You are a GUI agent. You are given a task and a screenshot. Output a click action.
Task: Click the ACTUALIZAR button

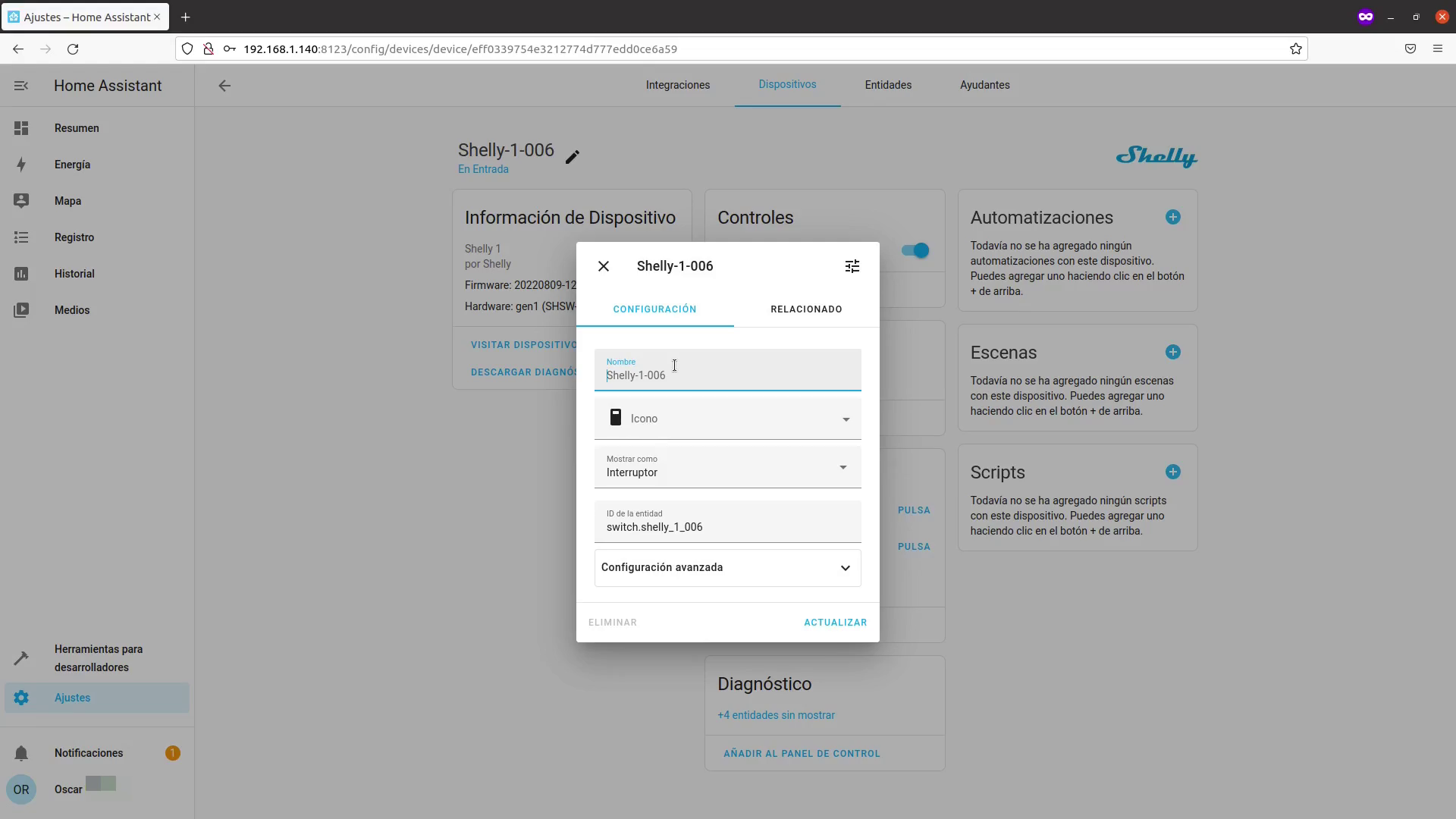click(x=835, y=623)
